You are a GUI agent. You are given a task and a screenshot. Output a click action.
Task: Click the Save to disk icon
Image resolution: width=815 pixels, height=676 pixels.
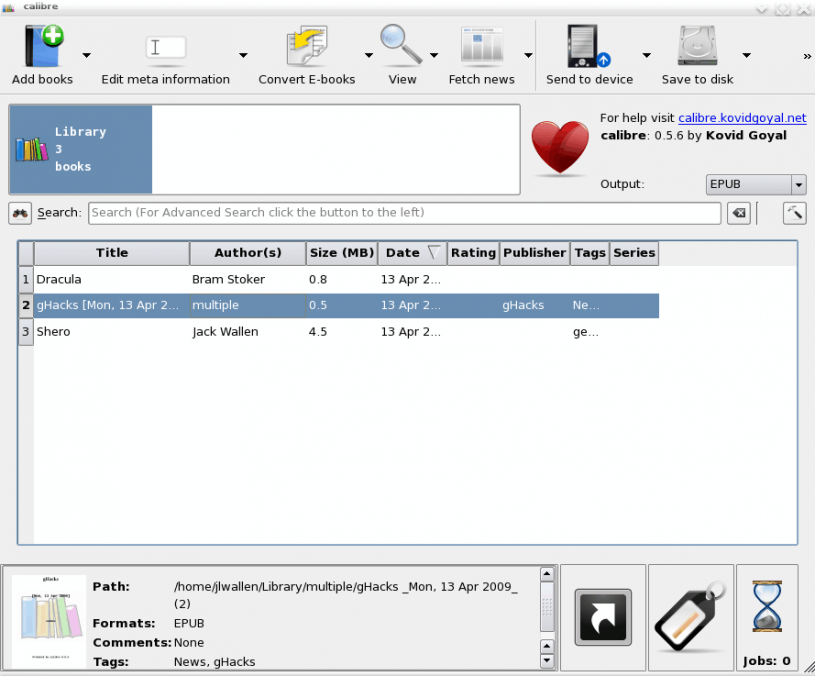tap(698, 46)
